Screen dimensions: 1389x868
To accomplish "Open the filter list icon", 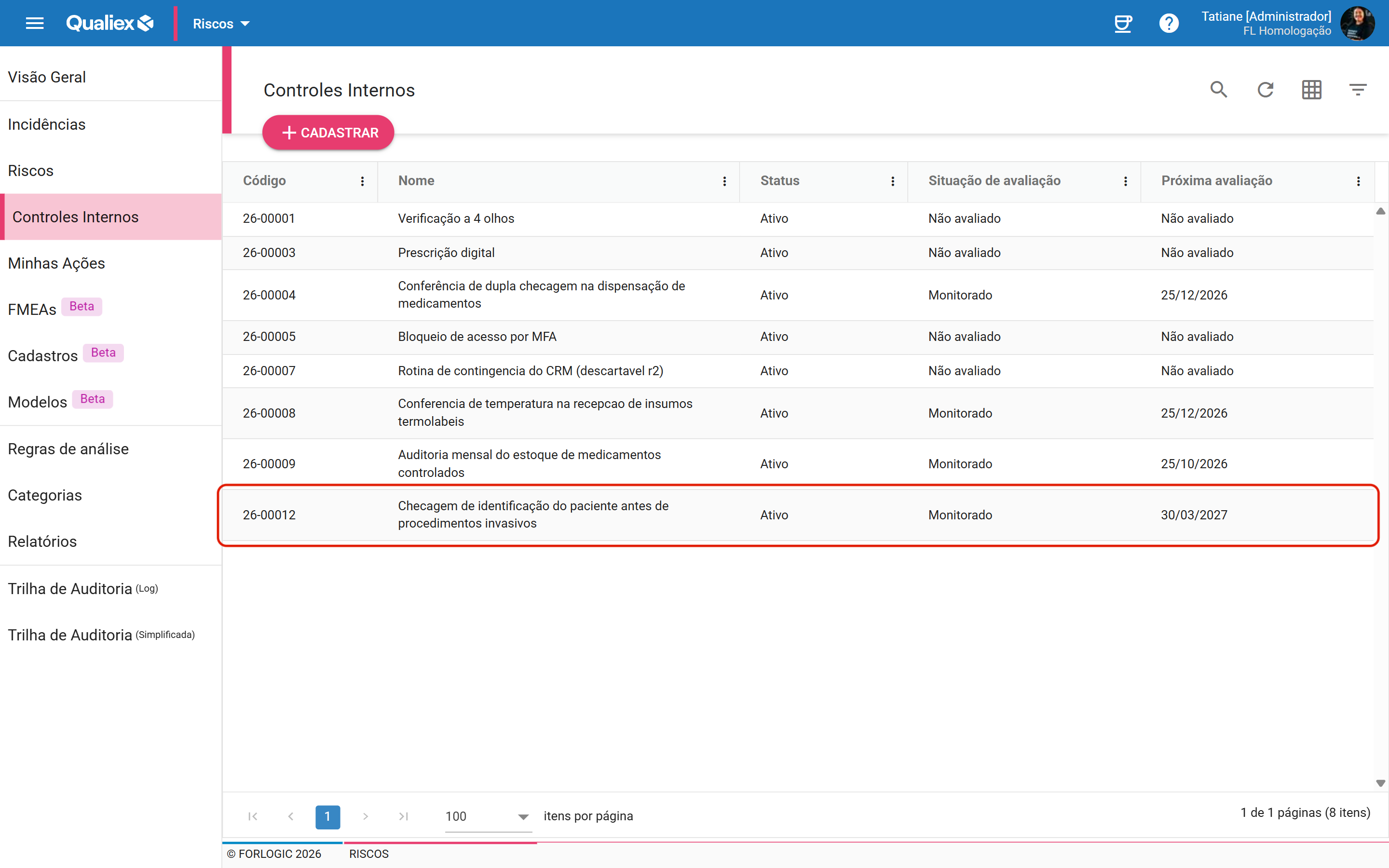I will 1358,90.
